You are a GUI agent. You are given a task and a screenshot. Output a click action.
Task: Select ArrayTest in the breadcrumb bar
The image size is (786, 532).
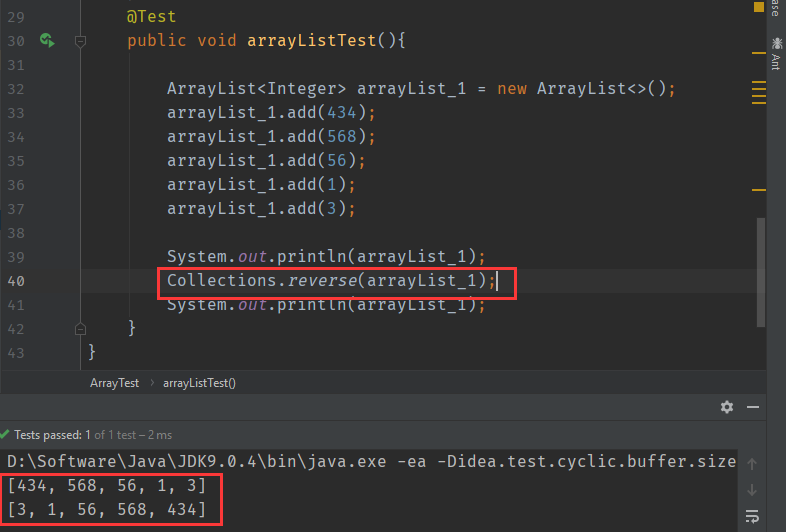114,383
